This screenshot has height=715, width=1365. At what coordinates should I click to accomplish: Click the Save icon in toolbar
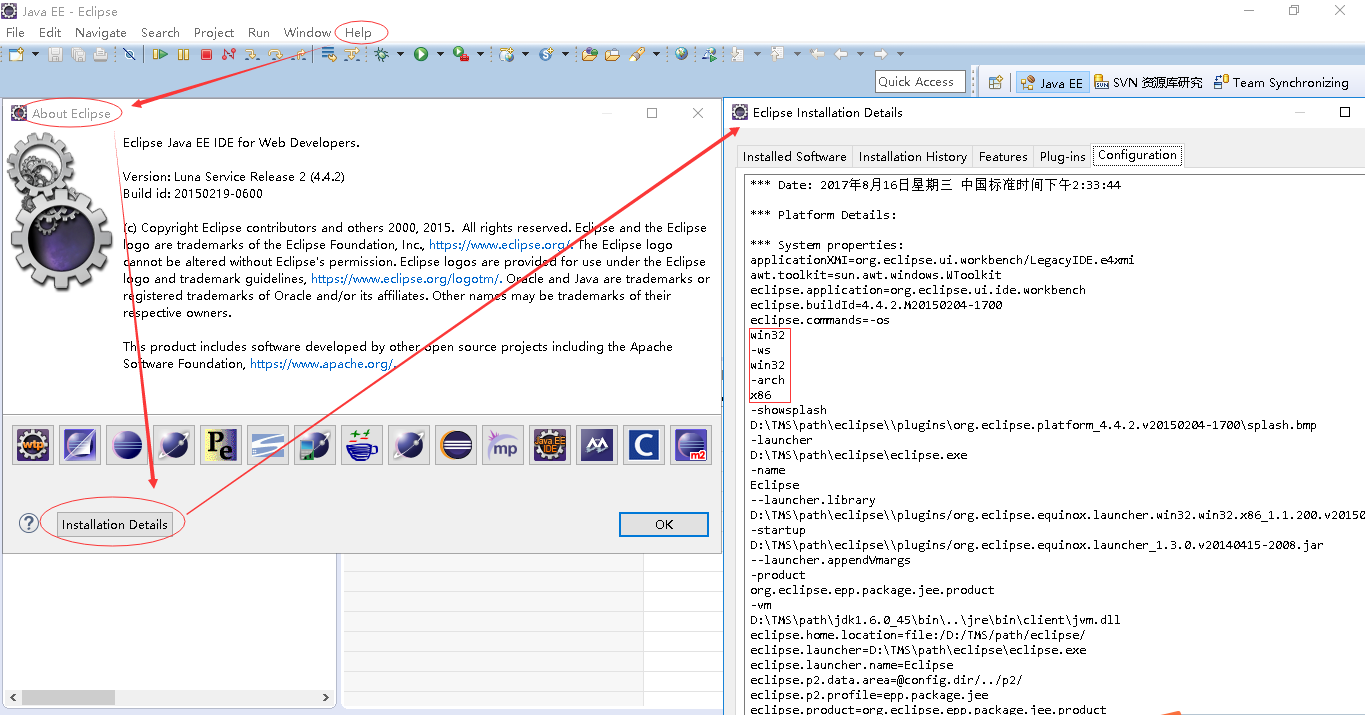pyautogui.click(x=55, y=54)
